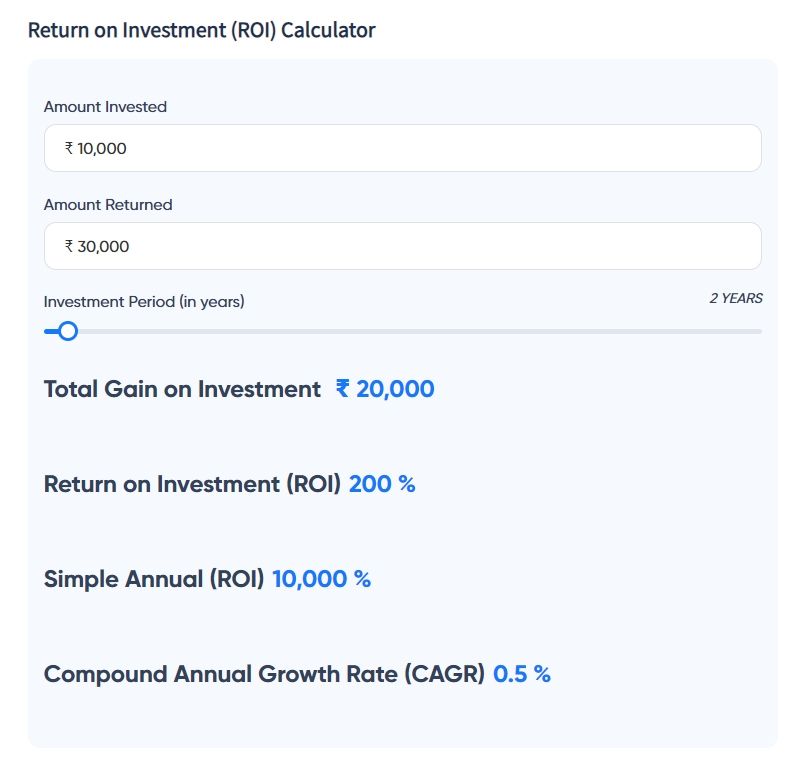Click the 0.5 % CAGR result value
Viewport: 800px width, 764px height.
(522, 674)
